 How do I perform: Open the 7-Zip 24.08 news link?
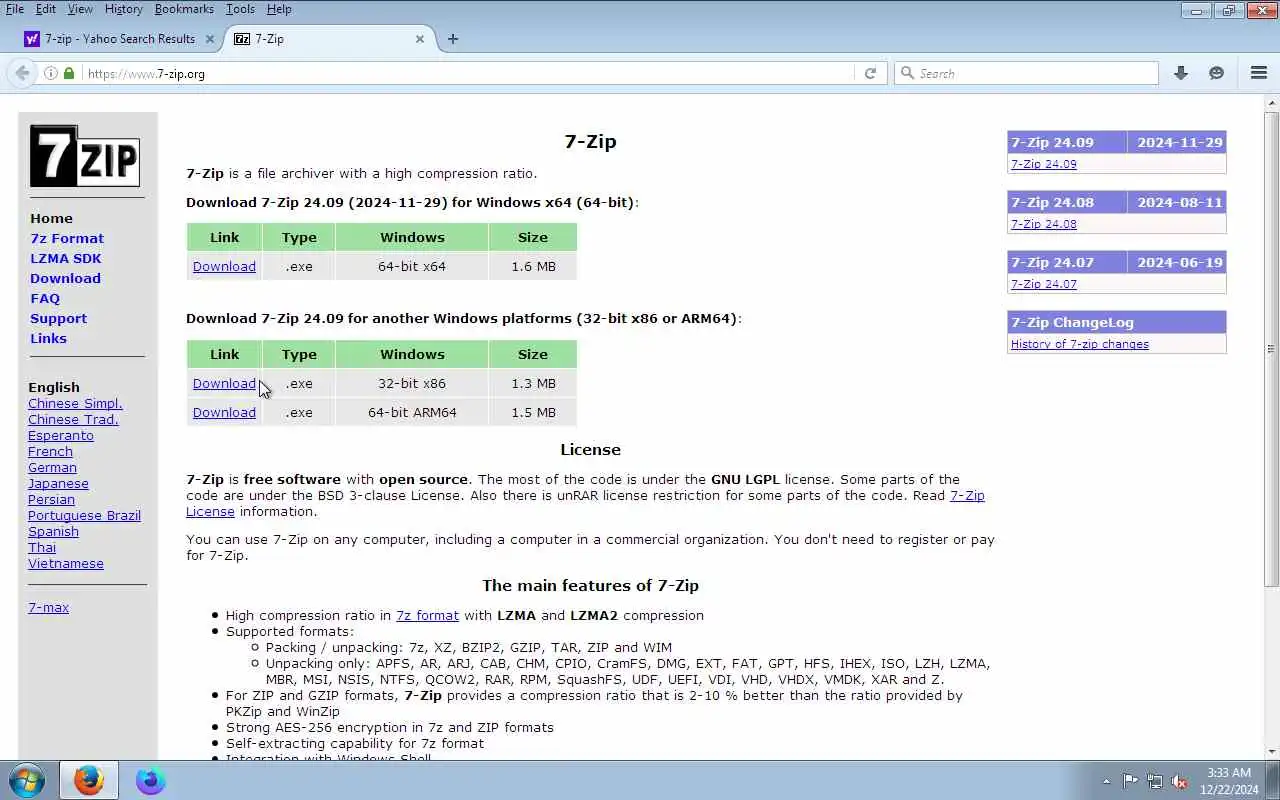1044,224
